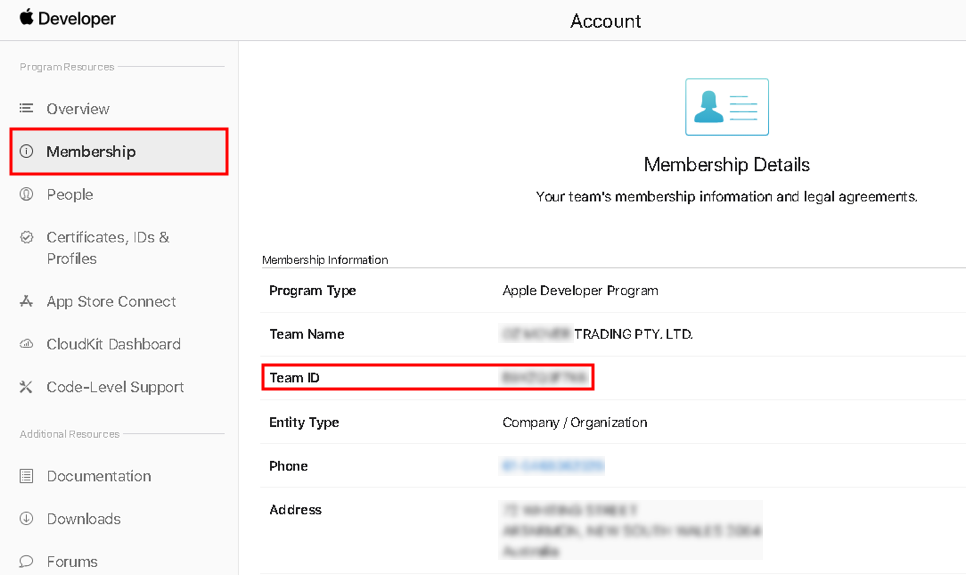Click the Program Resources sidebar heading
Image resolution: width=966 pixels, height=575 pixels.
coord(67,67)
